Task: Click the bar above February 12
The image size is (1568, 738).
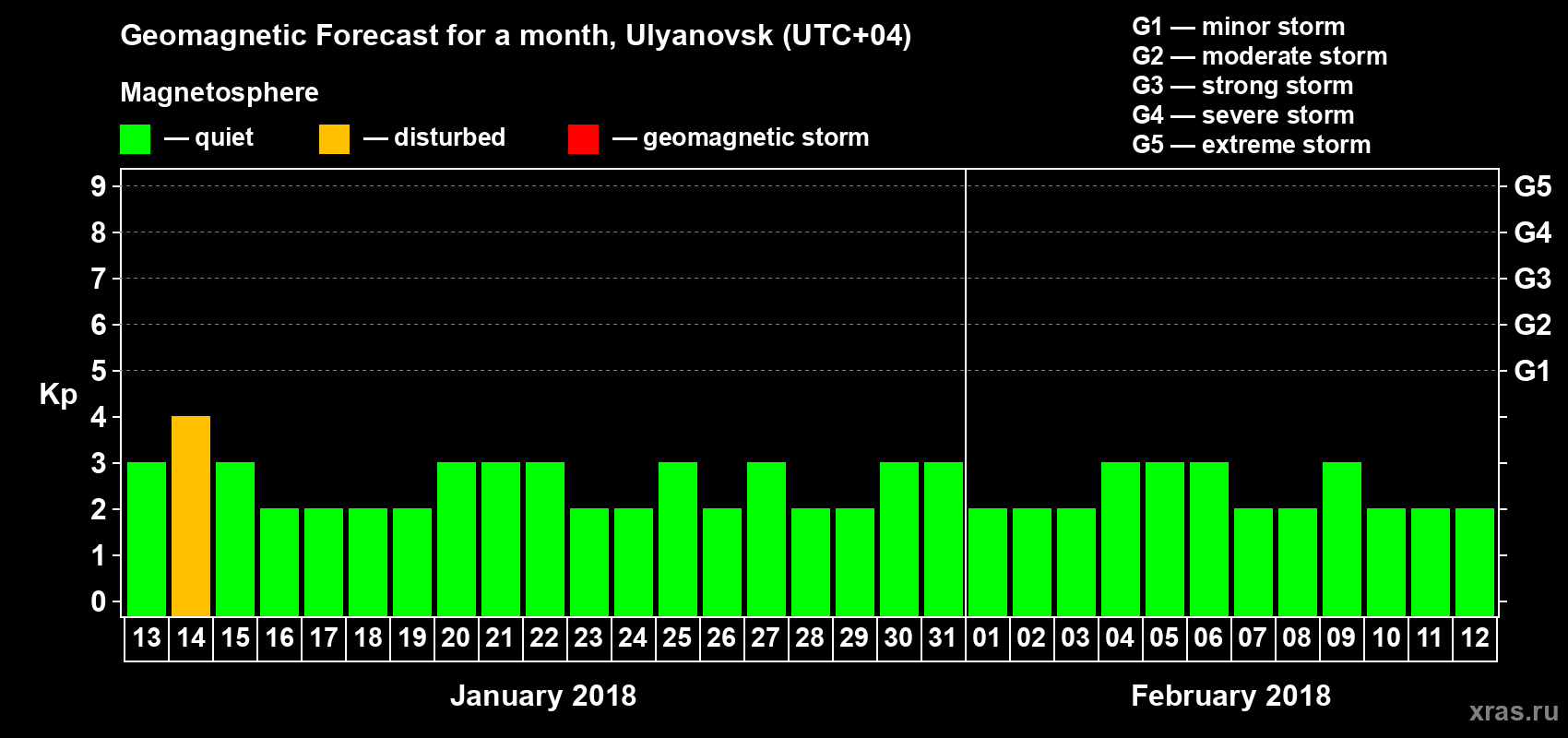Action: (x=1475, y=562)
